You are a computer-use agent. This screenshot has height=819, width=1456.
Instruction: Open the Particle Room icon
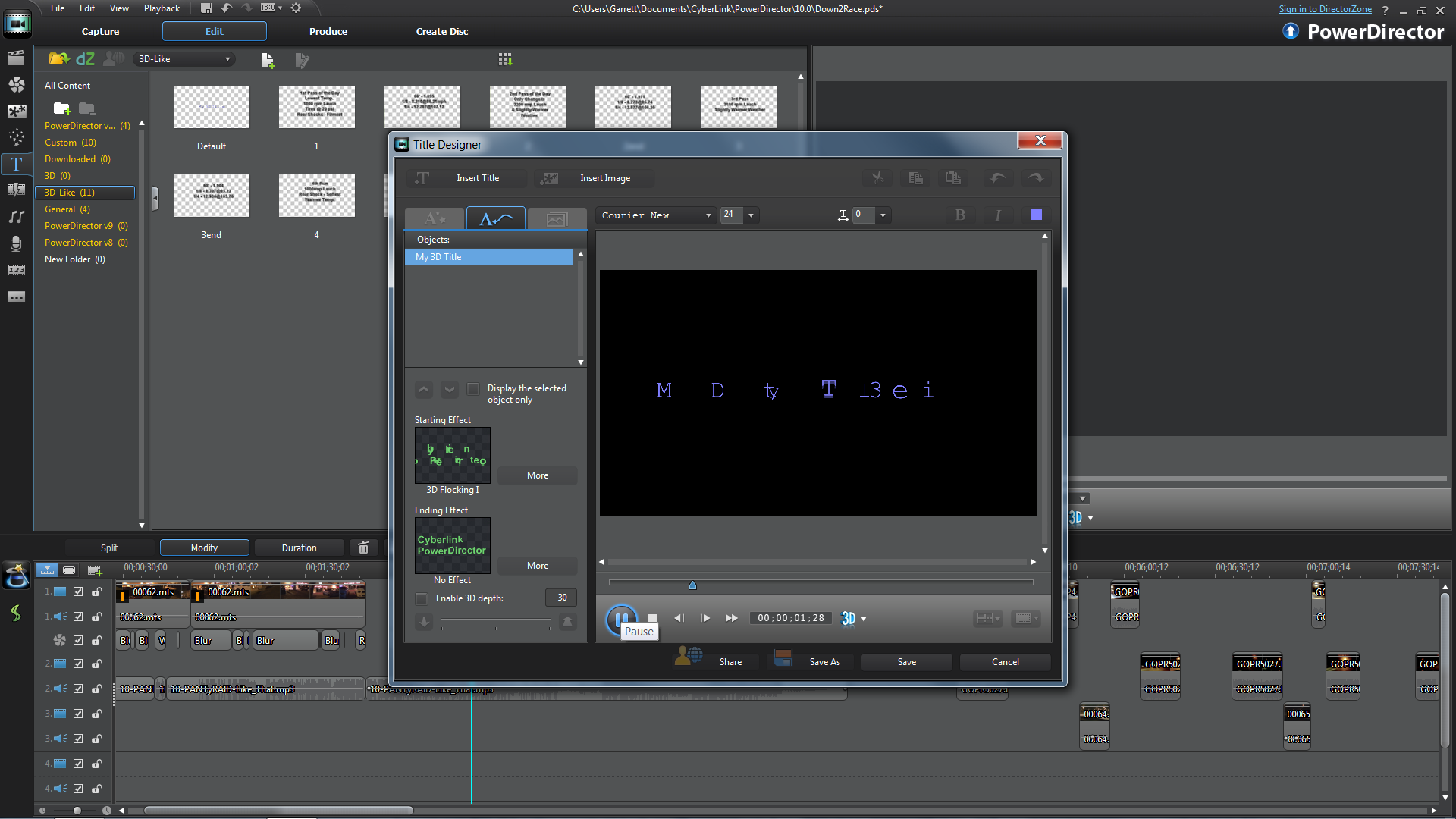(x=16, y=137)
